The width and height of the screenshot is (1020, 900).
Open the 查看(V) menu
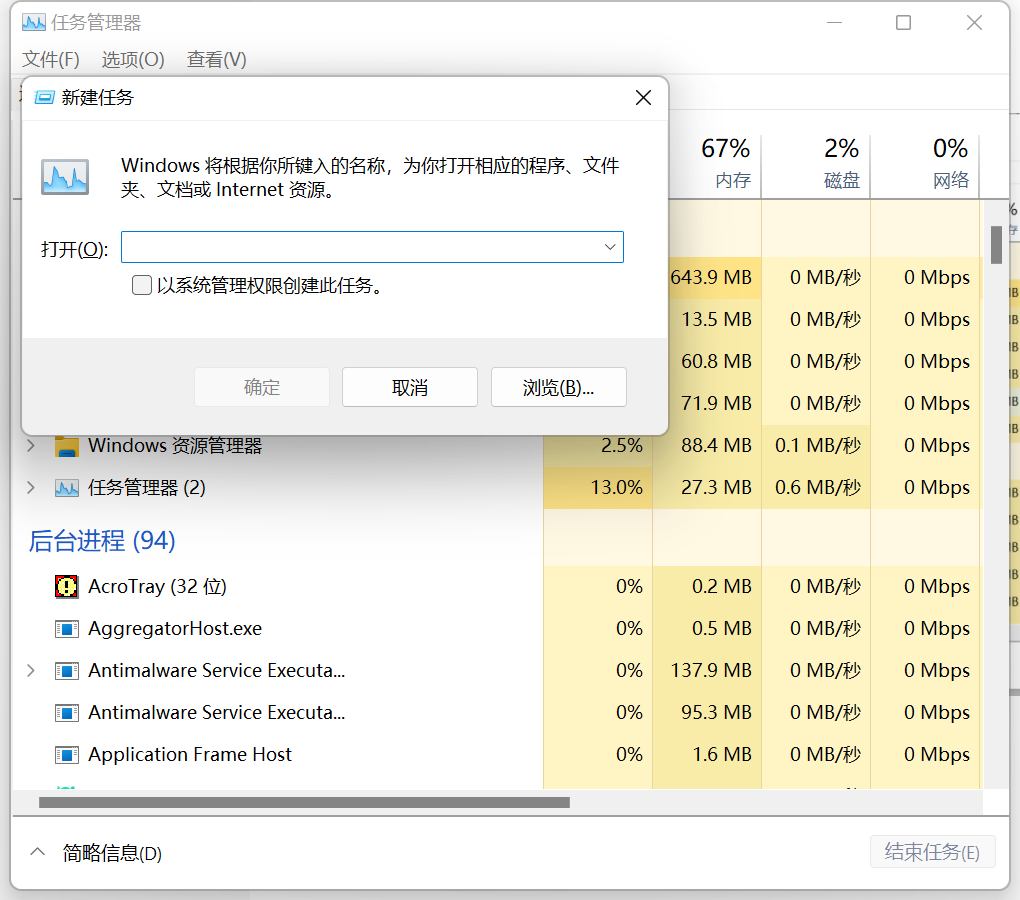click(217, 60)
